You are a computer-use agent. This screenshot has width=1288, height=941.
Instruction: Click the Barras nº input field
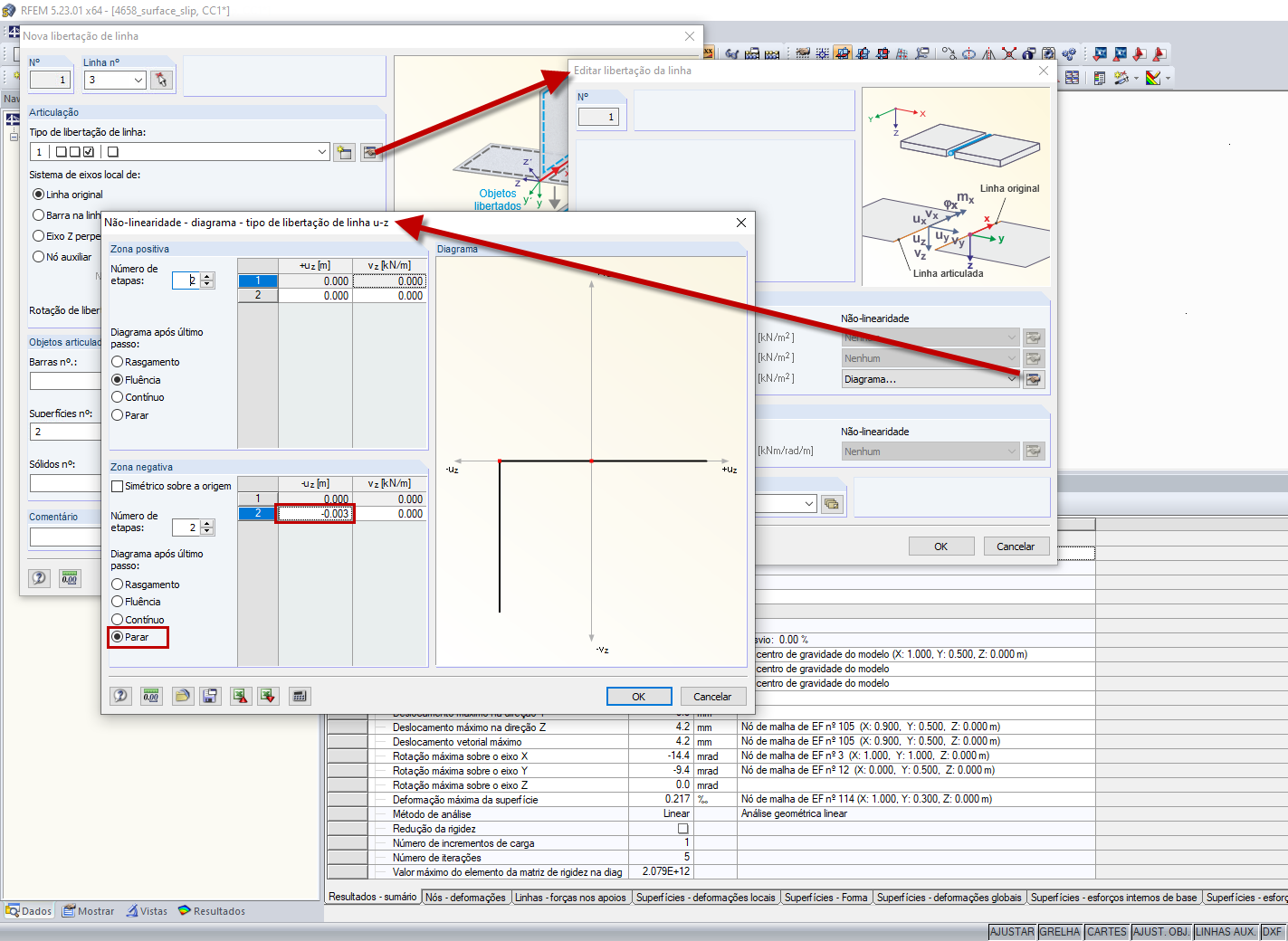click(x=65, y=380)
